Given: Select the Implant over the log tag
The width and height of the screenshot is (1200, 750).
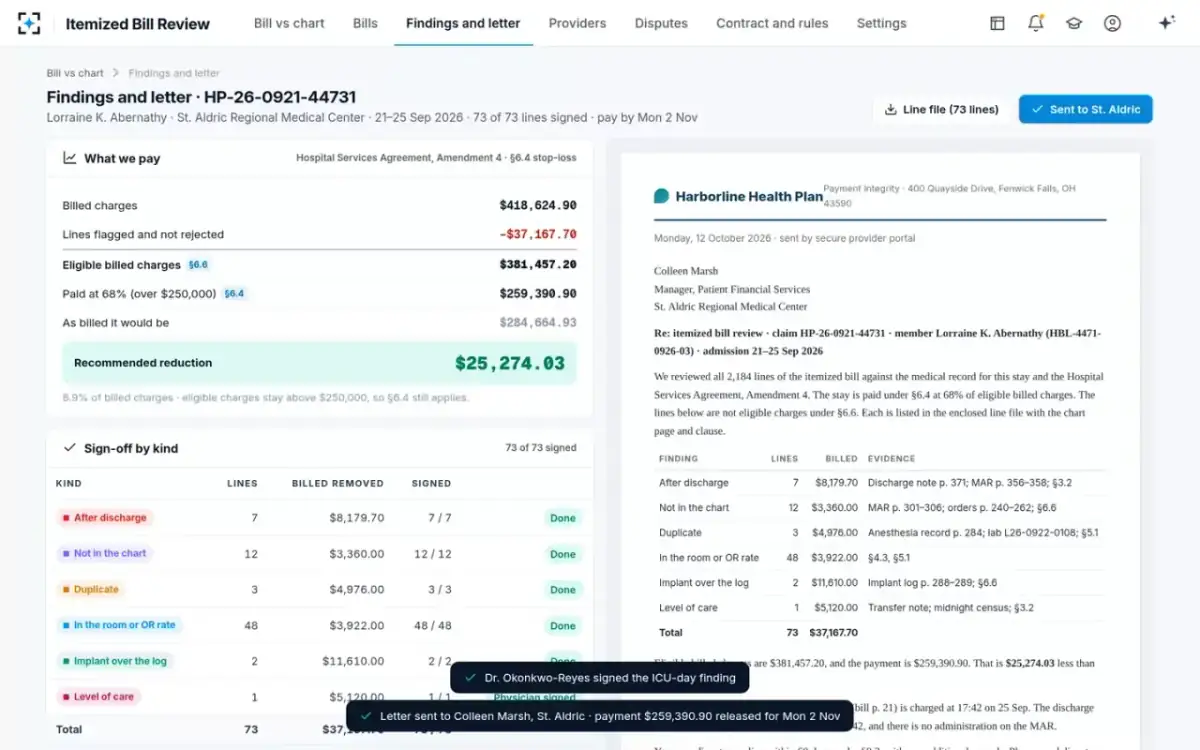Looking at the screenshot, I should coord(114,662).
